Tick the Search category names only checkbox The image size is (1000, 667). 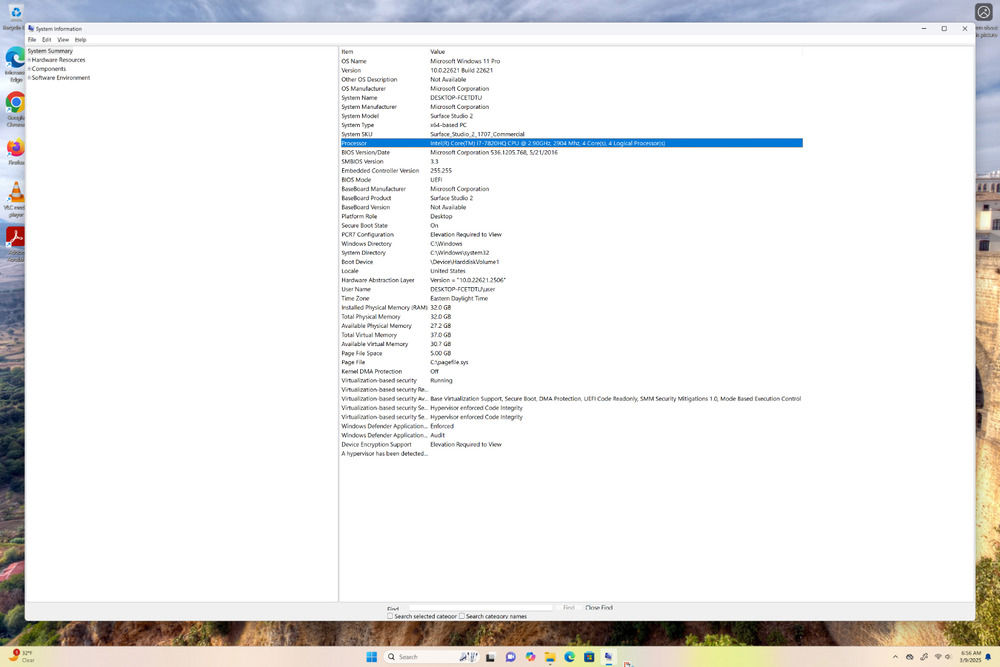click(x=462, y=617)
